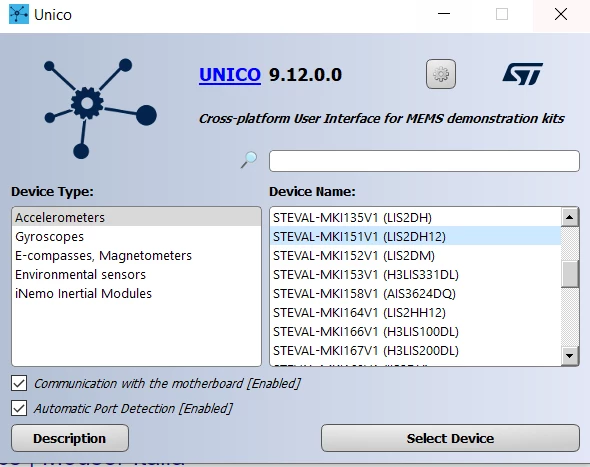
Task: Close the Unico window
Action: point(561,14)
